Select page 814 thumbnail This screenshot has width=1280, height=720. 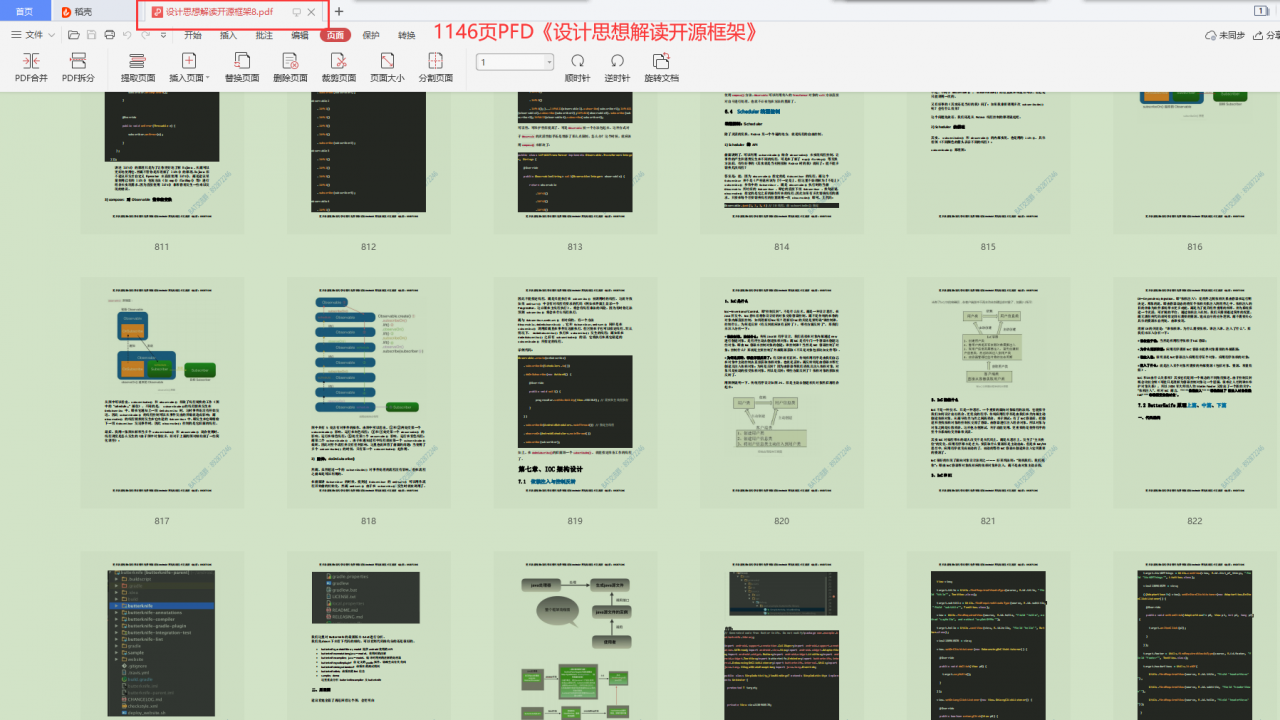click(782, 163)
